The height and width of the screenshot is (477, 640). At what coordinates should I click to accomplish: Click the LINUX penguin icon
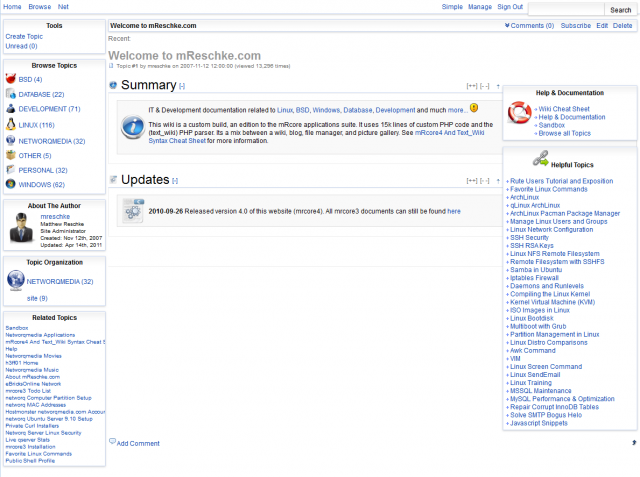[11, 124]
